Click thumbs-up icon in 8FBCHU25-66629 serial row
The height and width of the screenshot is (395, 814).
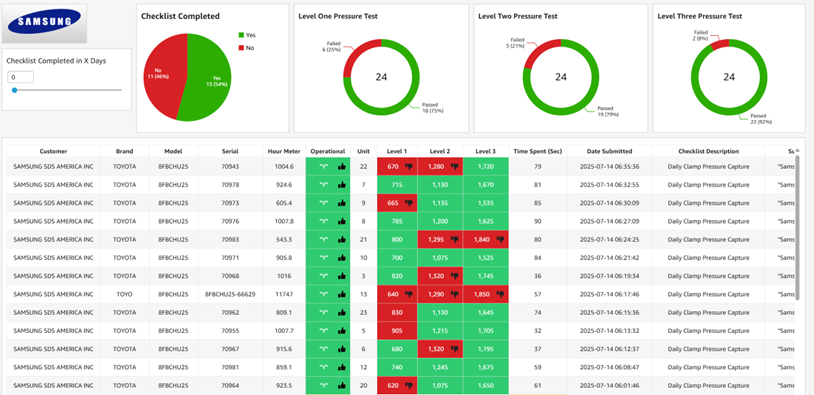pos(342,294)
